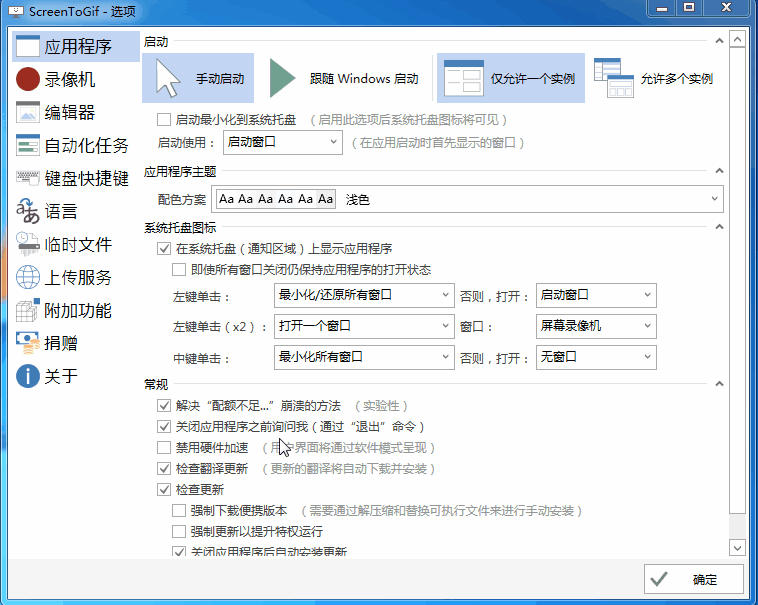Click the single instance window icon

464,78
